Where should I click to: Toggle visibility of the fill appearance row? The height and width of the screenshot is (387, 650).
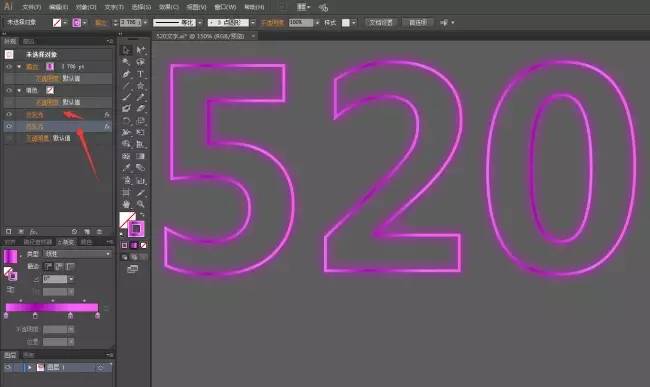coord(9,90)
